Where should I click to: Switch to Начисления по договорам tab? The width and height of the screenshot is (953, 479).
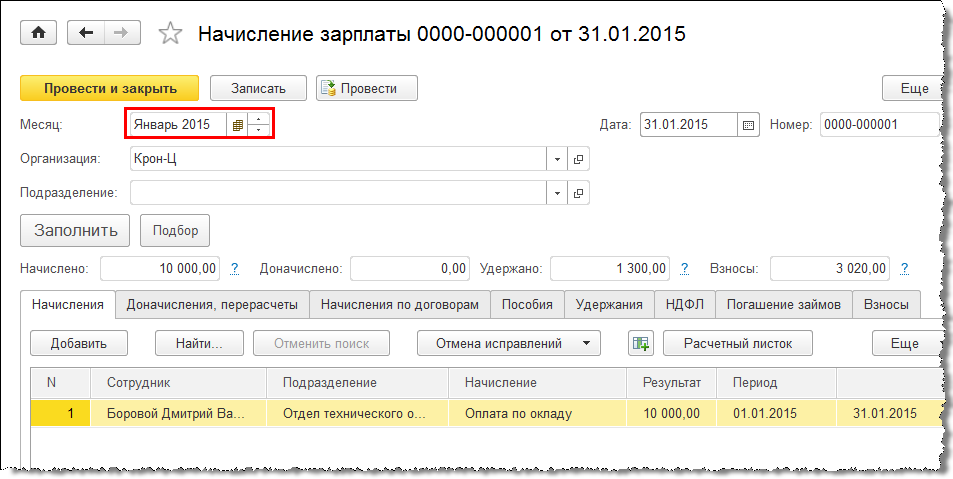[400, 305]
